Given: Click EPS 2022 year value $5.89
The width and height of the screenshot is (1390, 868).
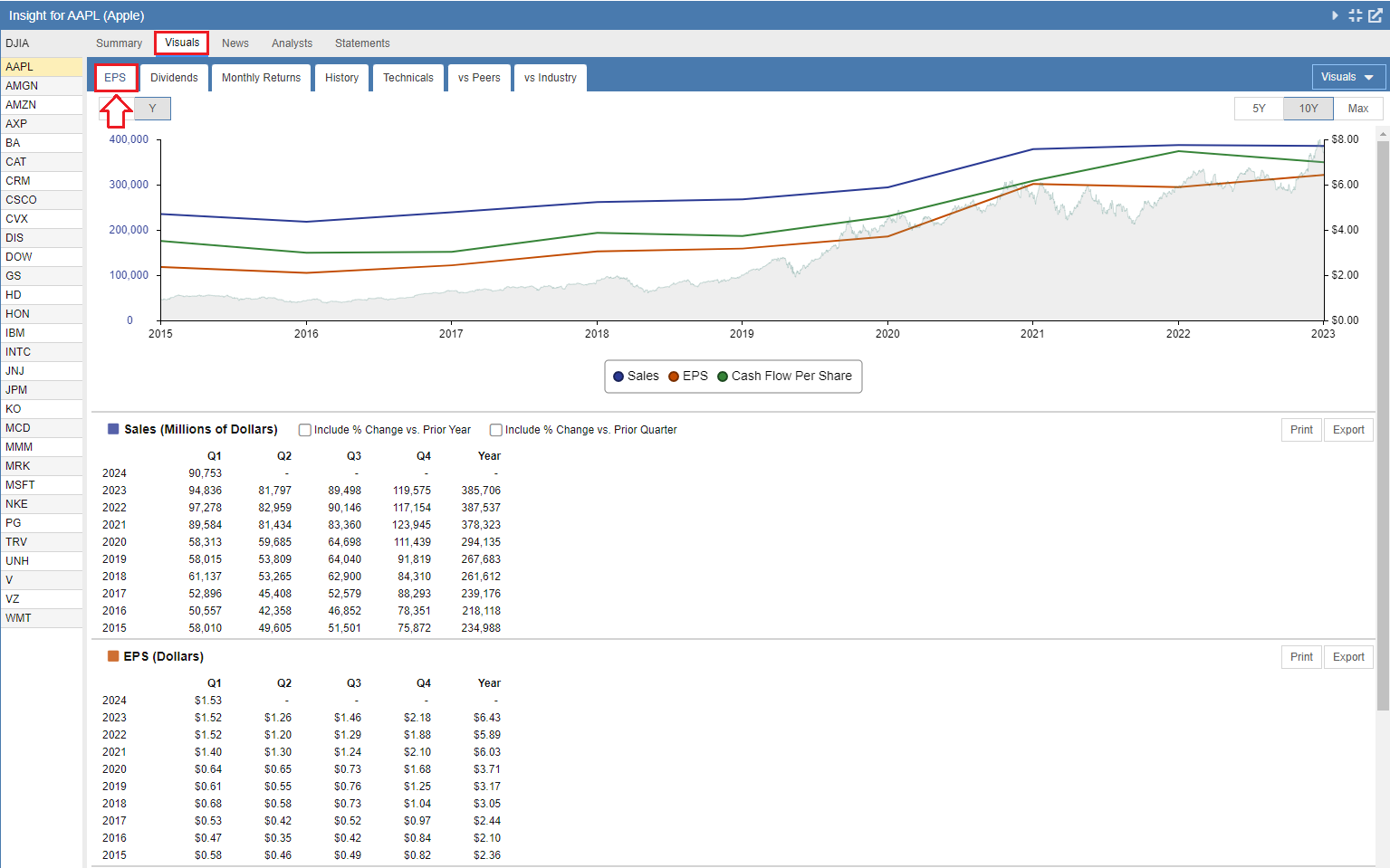Looking at the screenshot, I should pyautogui.click(x=487, y=735).
